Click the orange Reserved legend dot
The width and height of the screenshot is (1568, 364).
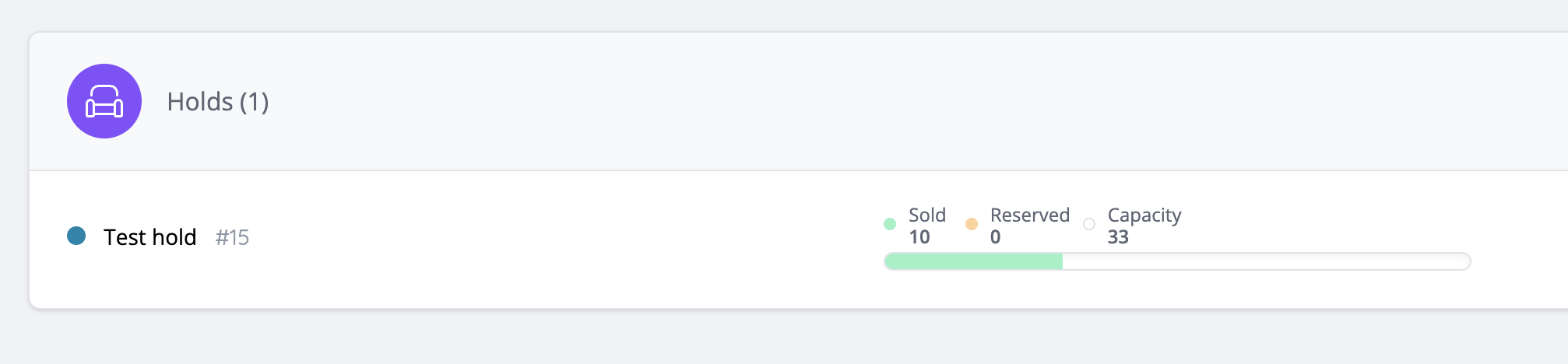(972, 224)
